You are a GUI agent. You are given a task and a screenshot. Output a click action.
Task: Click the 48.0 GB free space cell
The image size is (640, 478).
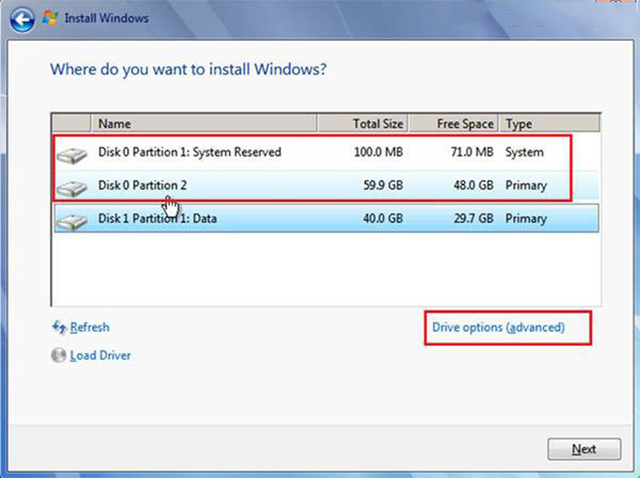coord(471,185)
